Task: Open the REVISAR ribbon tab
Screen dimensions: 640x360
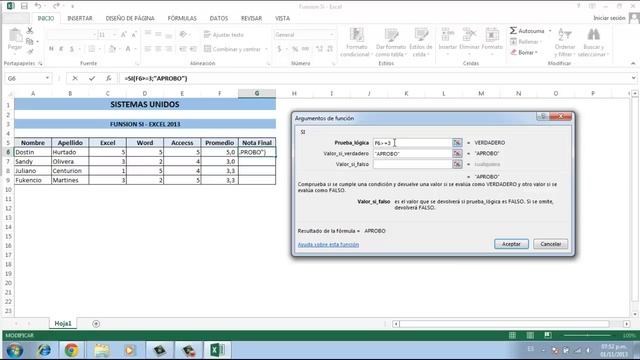Action: pos(251,18)
